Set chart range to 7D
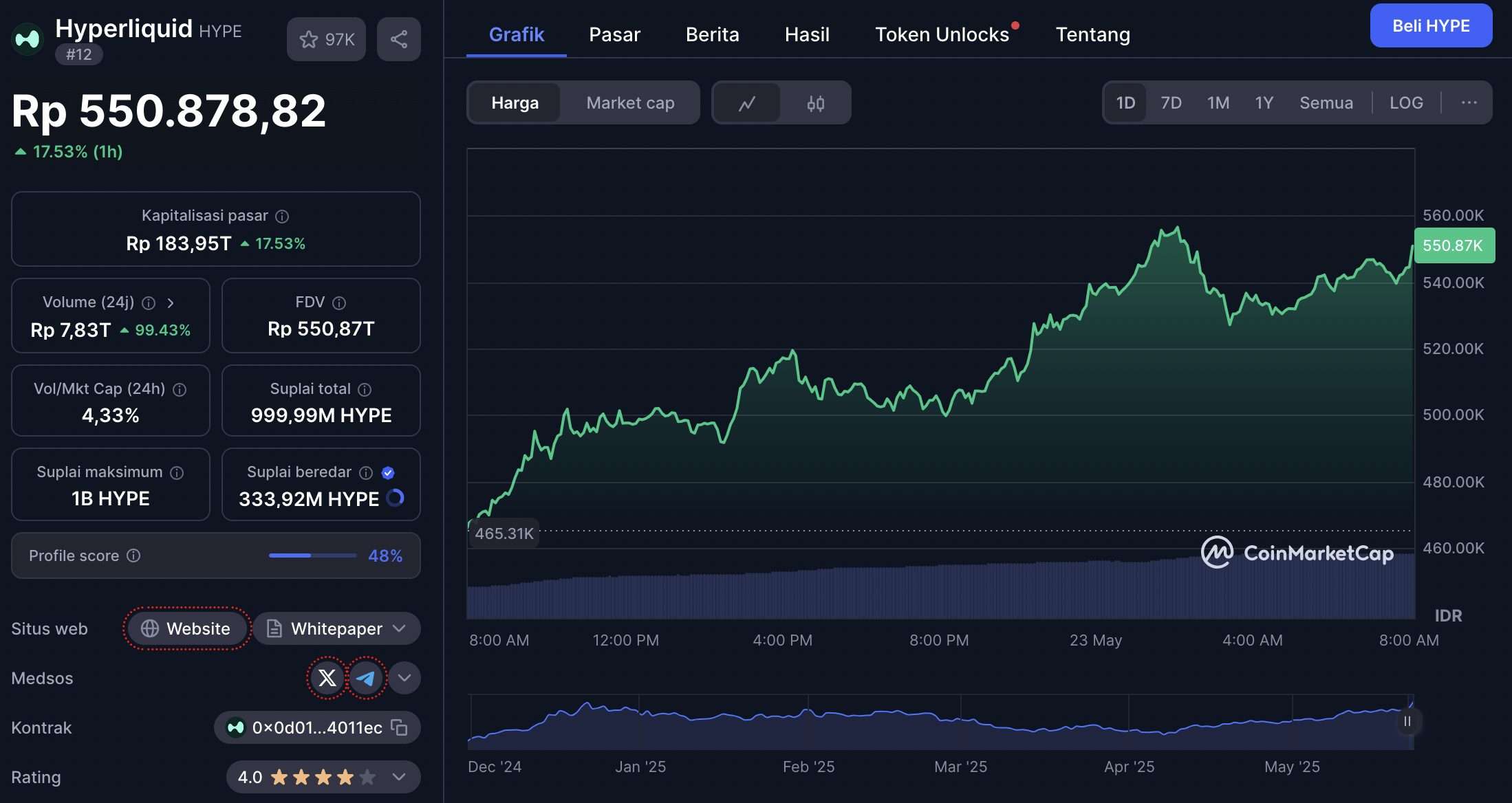The image size is (1512, 803). tap(1171, 103)
